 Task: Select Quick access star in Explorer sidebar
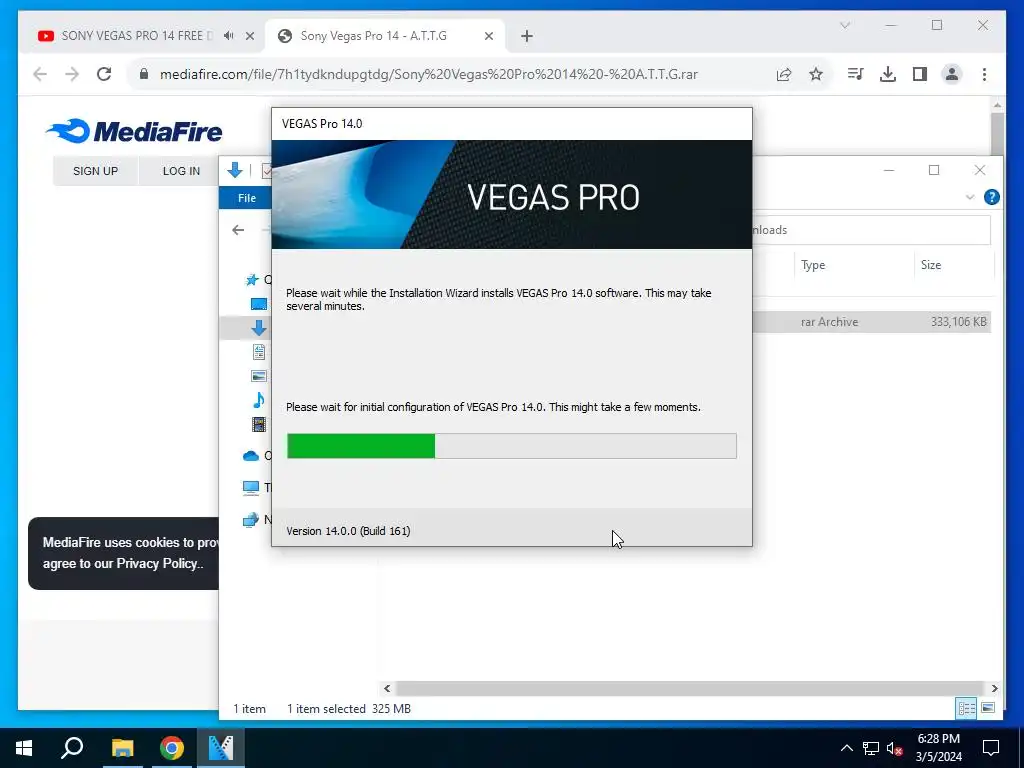(252, 280)
